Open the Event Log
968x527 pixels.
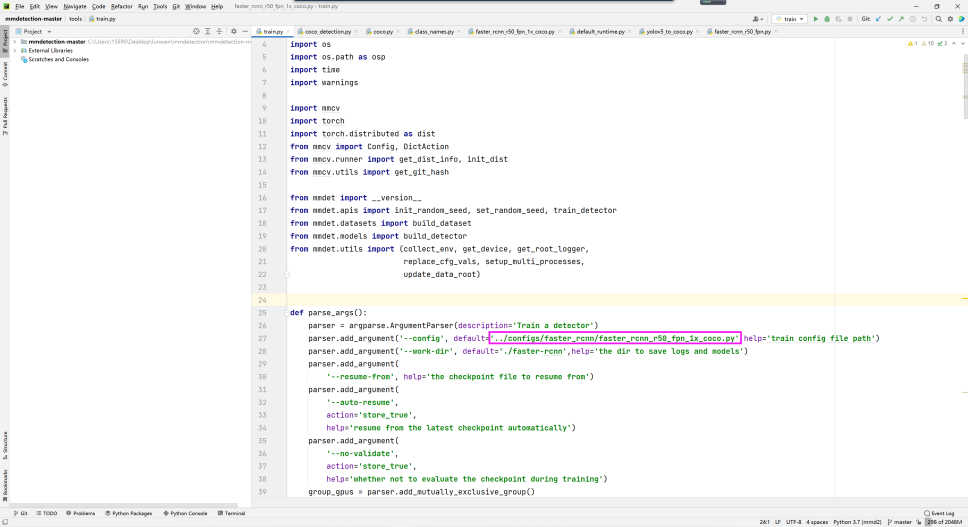click(x=939, y=513)
